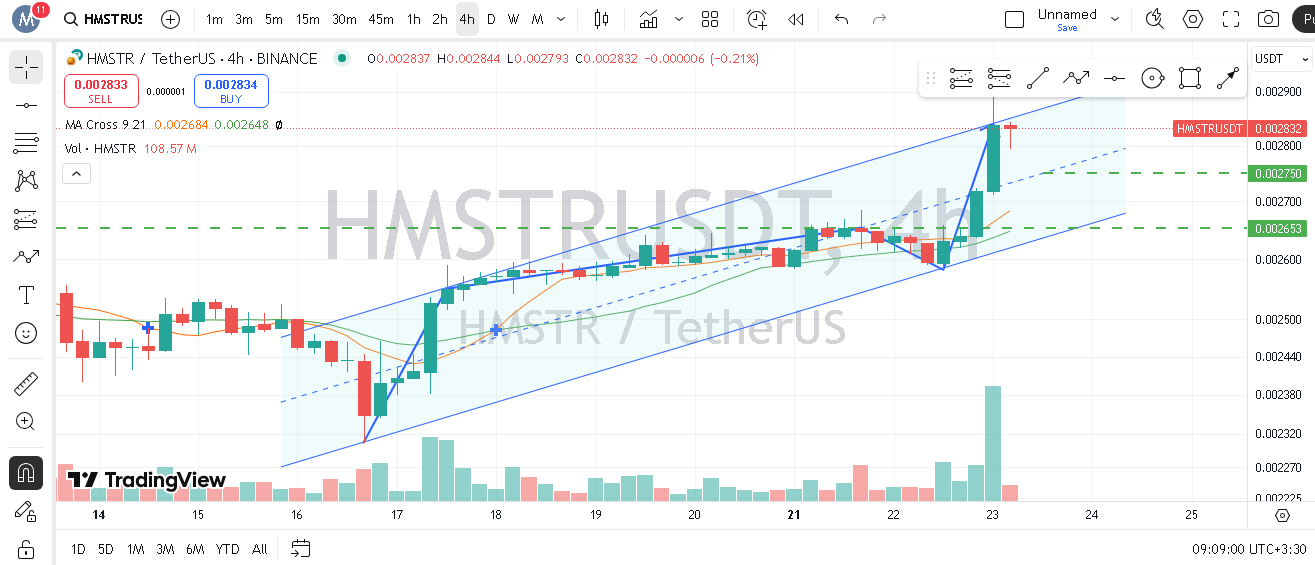The image size is (1315, 565).
Task: Select the 1h interval
Action: tap(414, 19)
